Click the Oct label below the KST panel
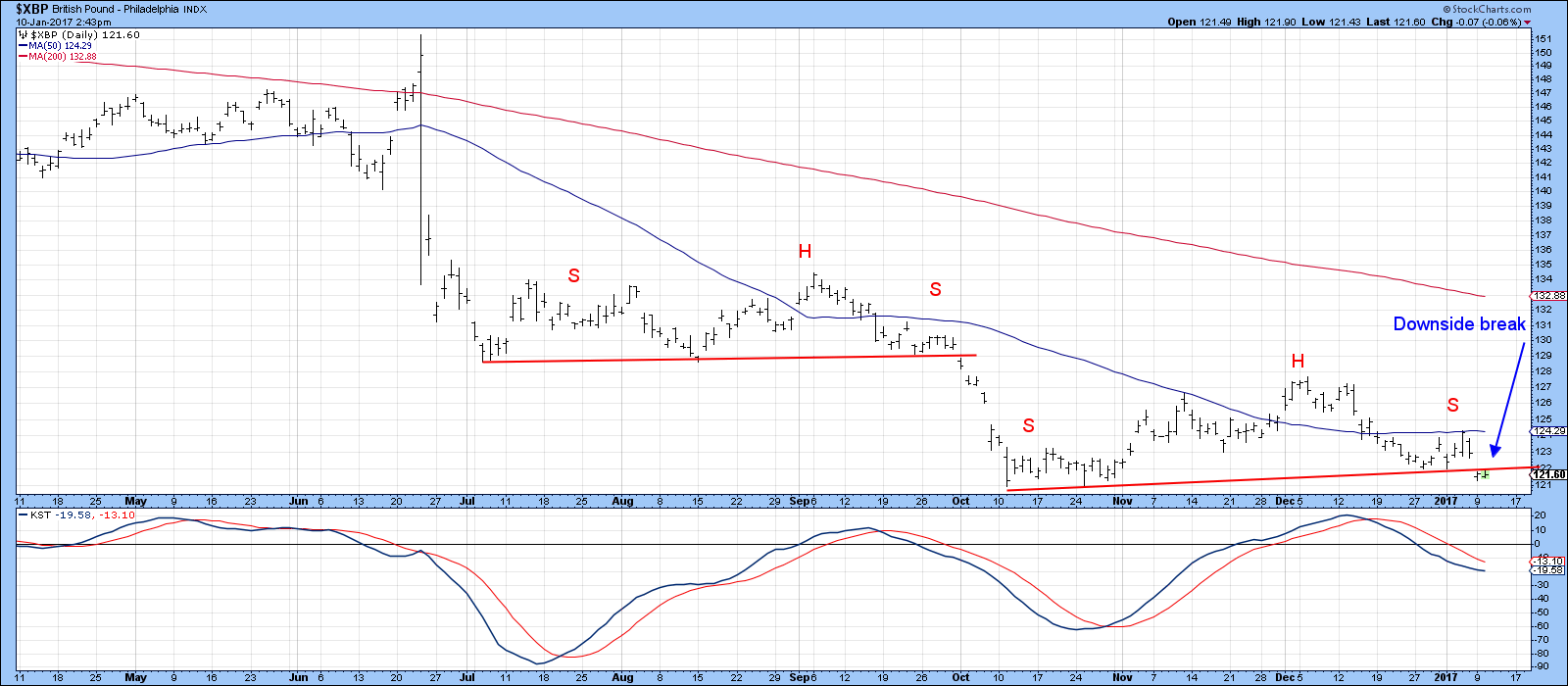 960,677
